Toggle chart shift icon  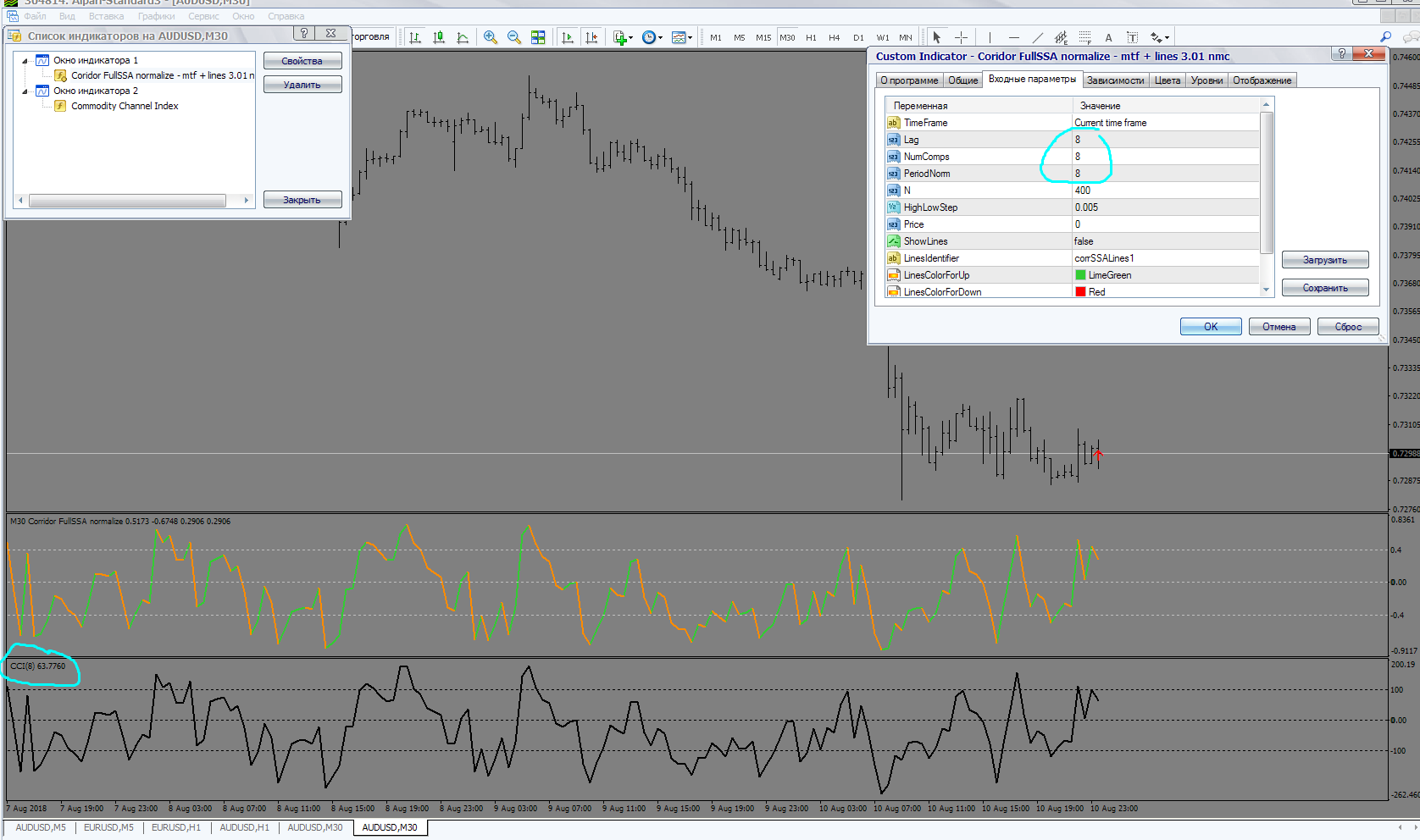click(x=591, y=37)
